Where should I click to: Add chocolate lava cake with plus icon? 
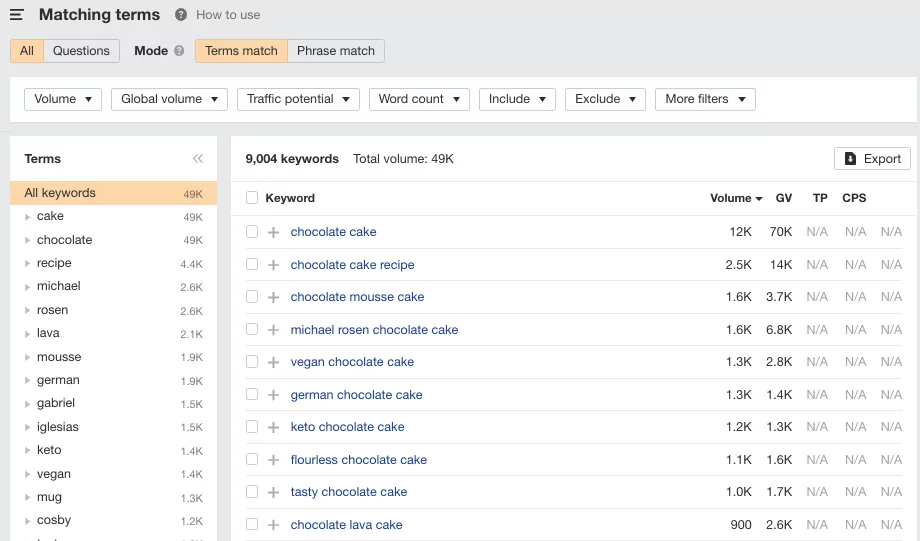pos(273,525)
